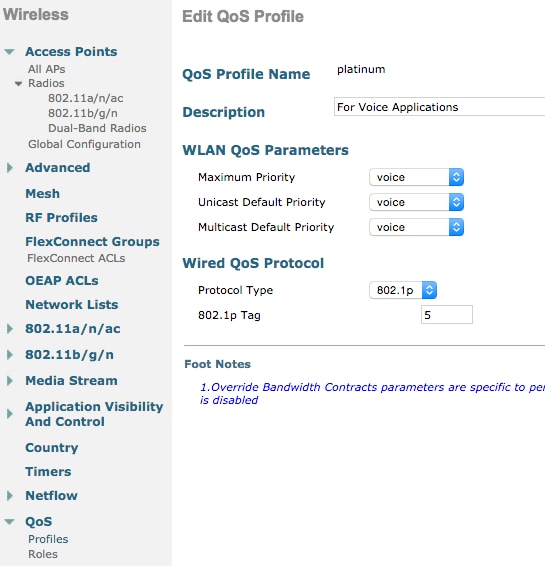
Task: Open Media Stream in the sidebar
Action: click(x=71, y=381)
